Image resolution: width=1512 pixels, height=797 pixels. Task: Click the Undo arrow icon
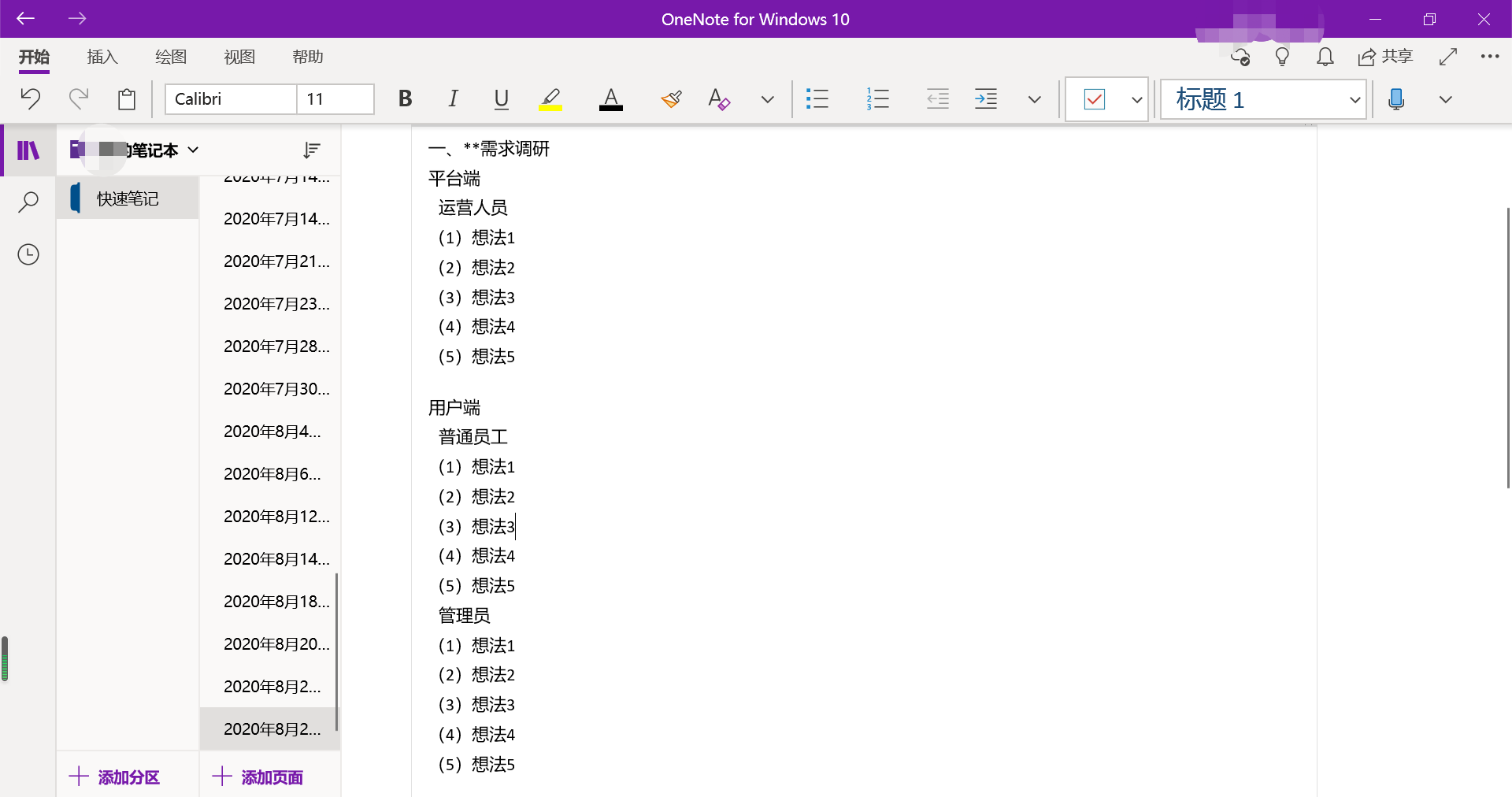coord(30,98)
